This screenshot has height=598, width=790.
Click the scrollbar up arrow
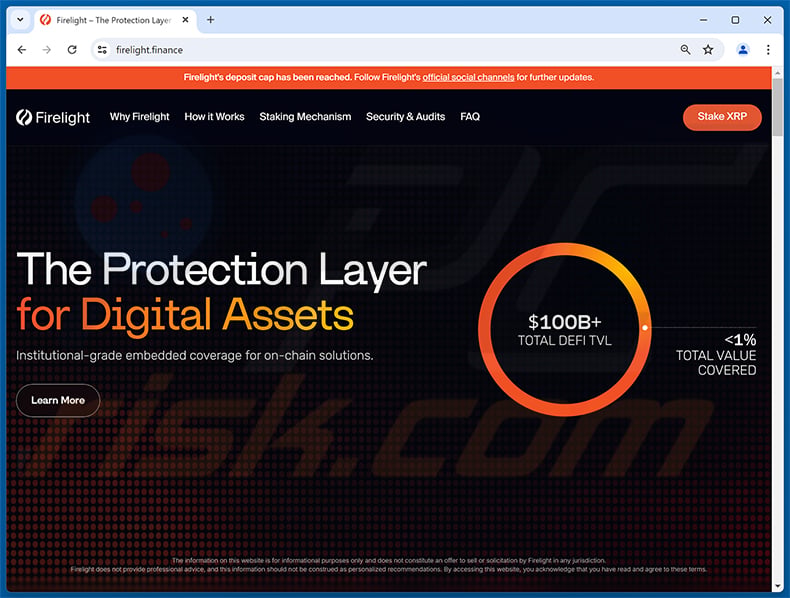click(777, 73)
